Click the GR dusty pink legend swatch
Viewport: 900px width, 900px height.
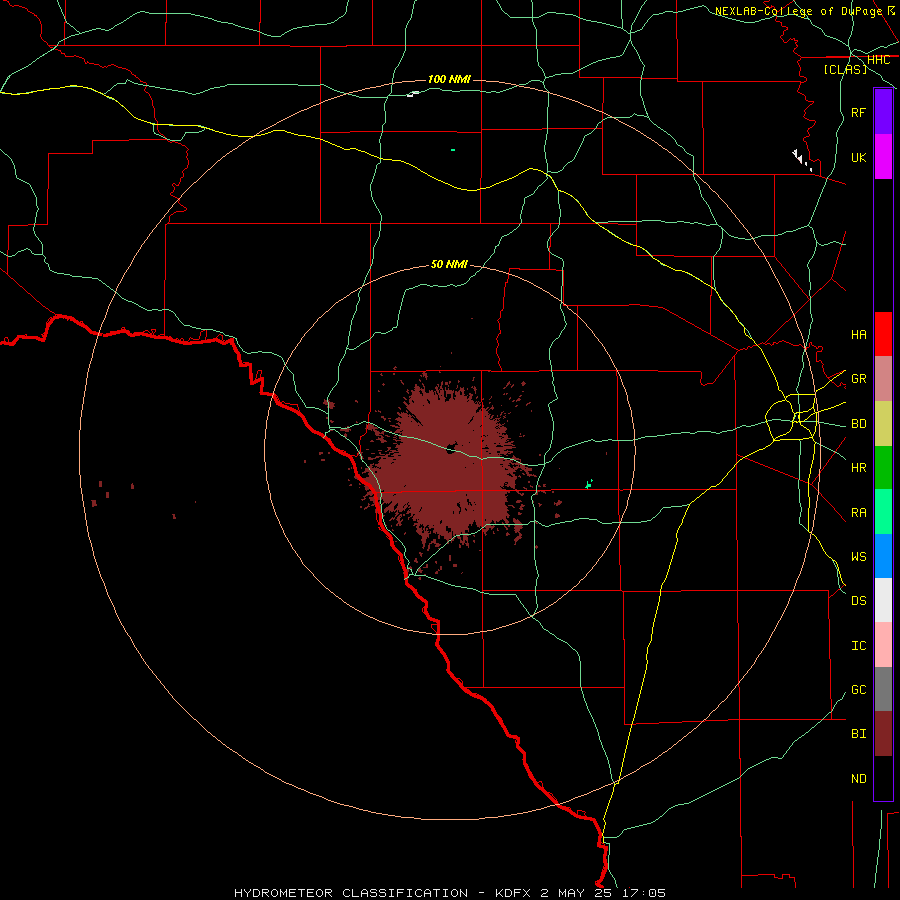coord(883,379)
